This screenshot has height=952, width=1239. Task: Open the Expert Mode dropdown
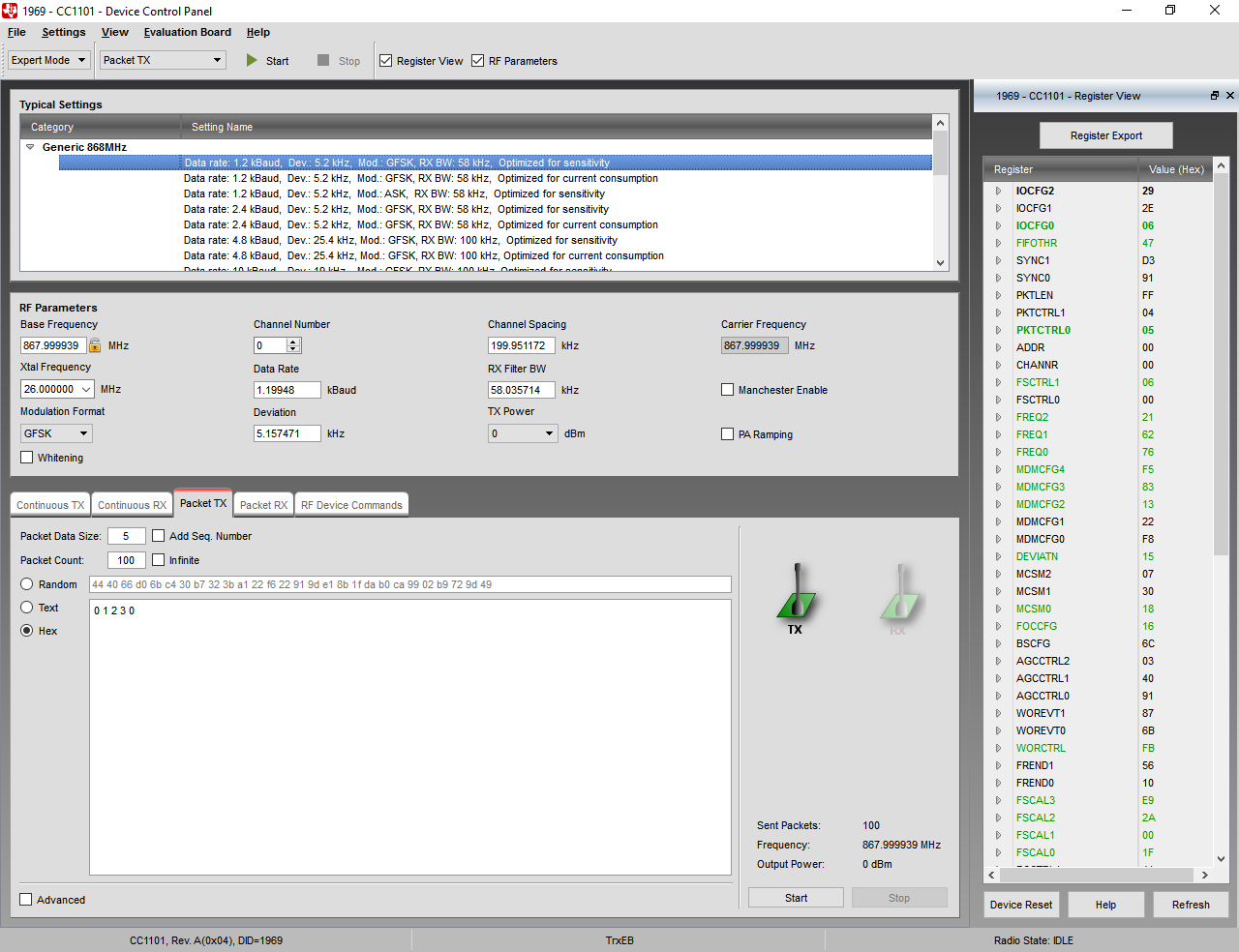click(x=82, y=60)
